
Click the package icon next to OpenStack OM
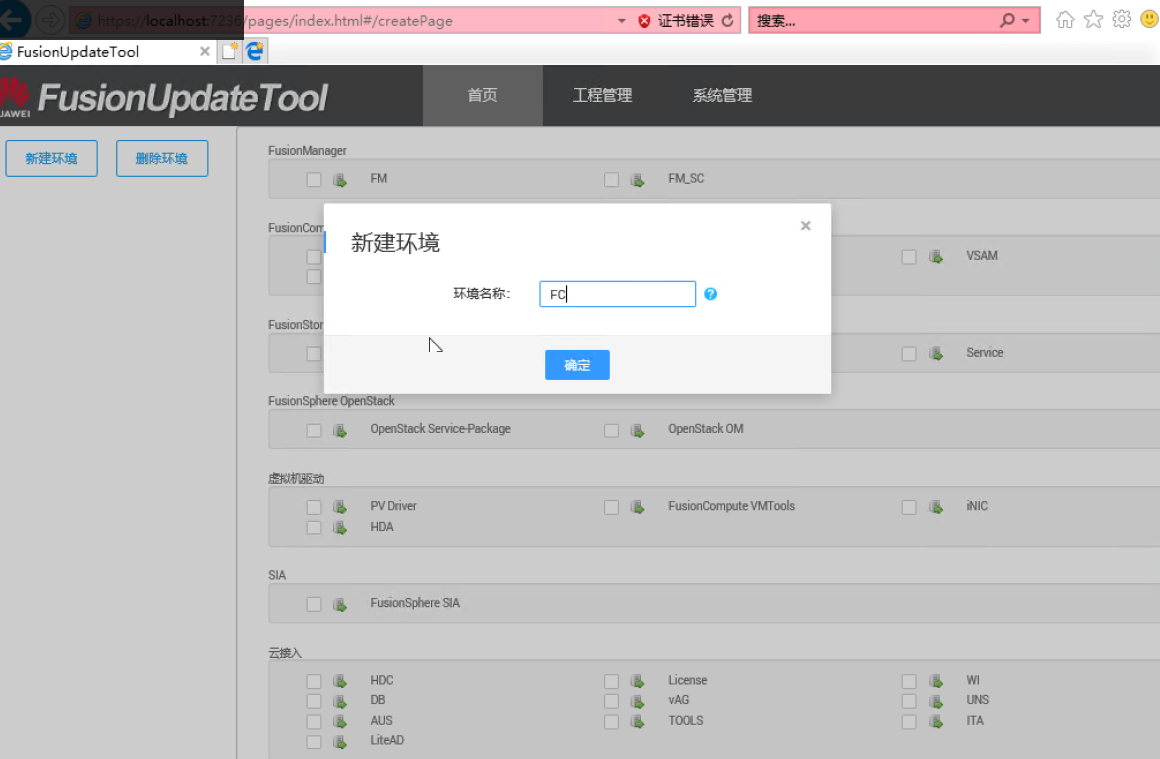[x=637, y=431]
